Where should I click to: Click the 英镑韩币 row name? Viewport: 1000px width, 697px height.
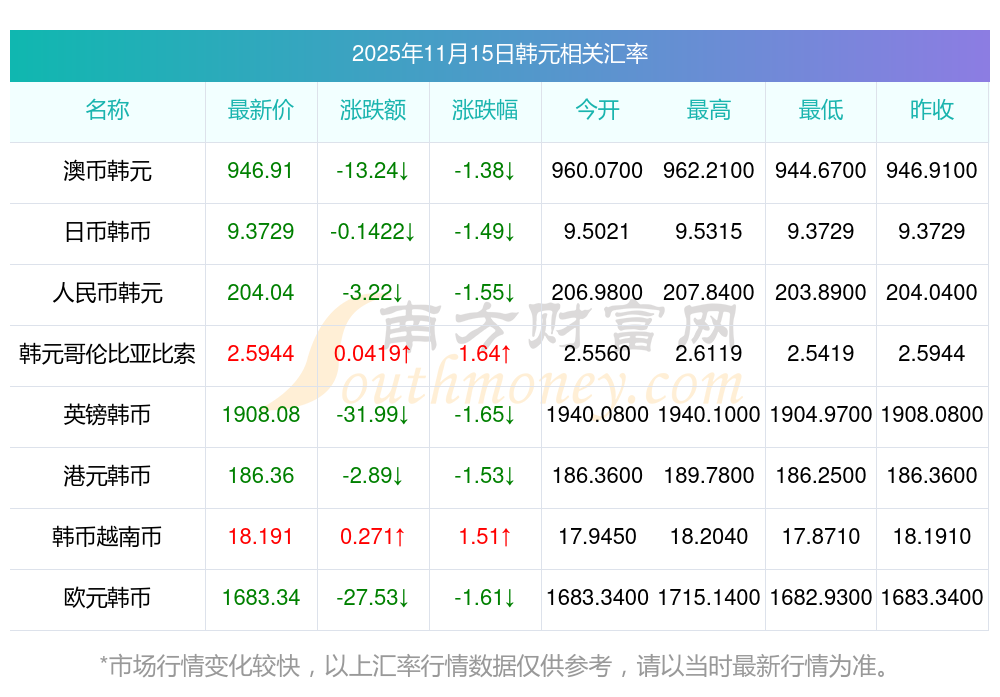coord(107,415)
